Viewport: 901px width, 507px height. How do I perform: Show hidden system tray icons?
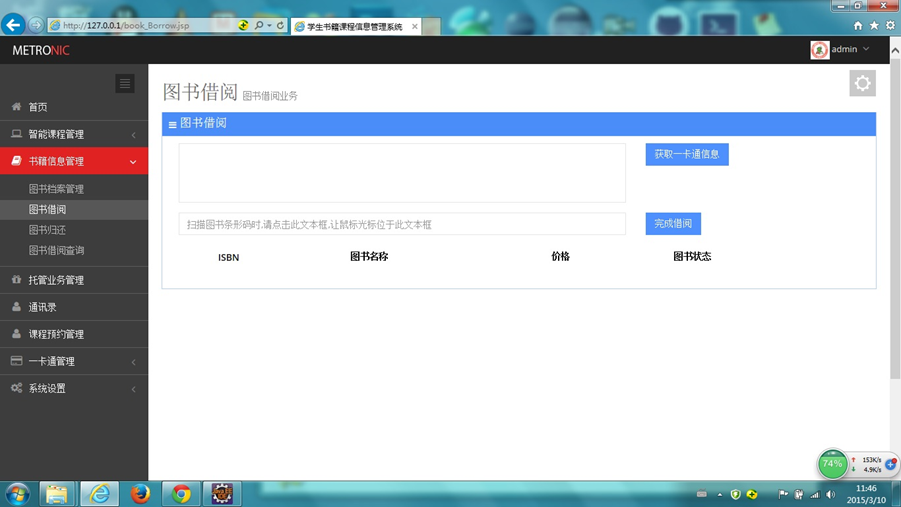pyautogui.click(x=719, y=494)
